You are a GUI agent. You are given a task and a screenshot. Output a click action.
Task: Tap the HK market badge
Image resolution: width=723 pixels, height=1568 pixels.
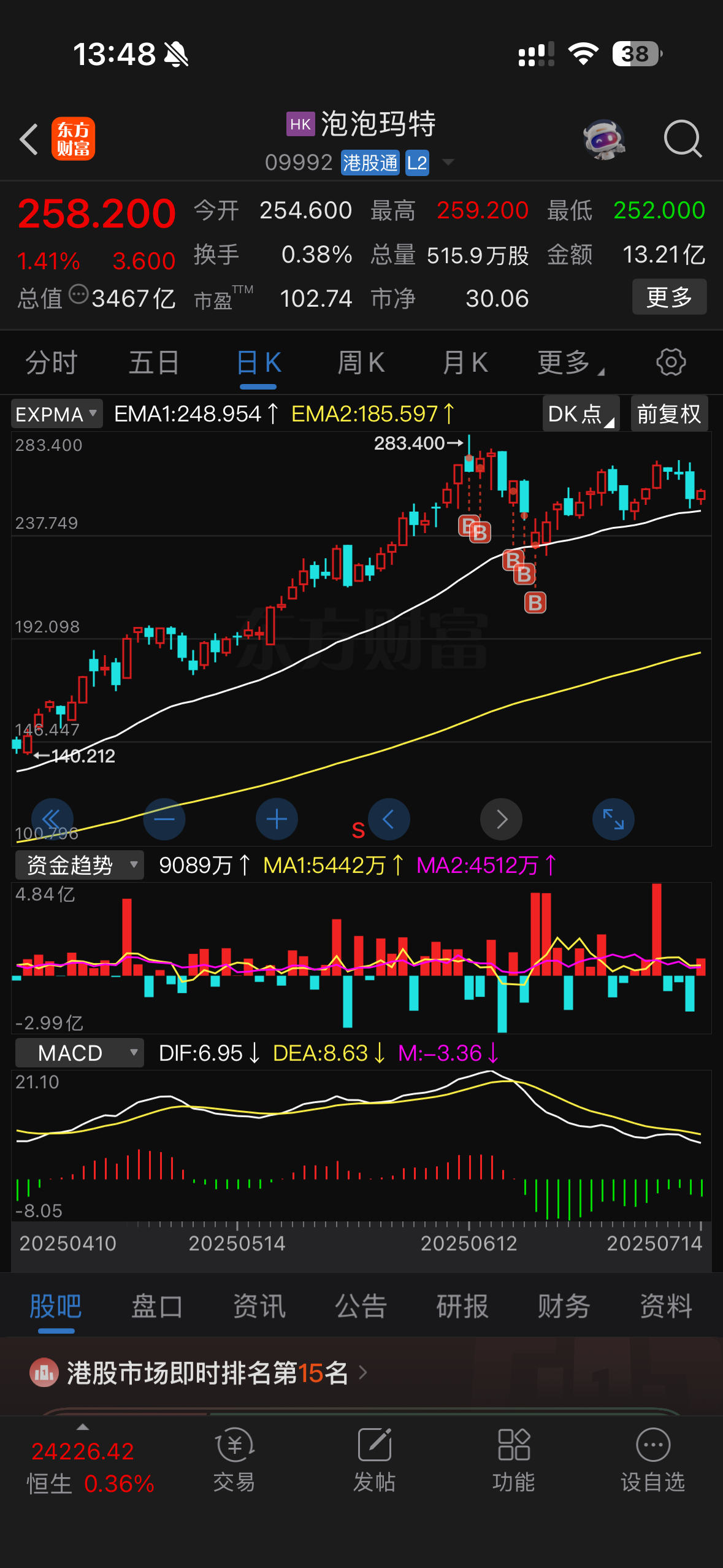(300, 124)
